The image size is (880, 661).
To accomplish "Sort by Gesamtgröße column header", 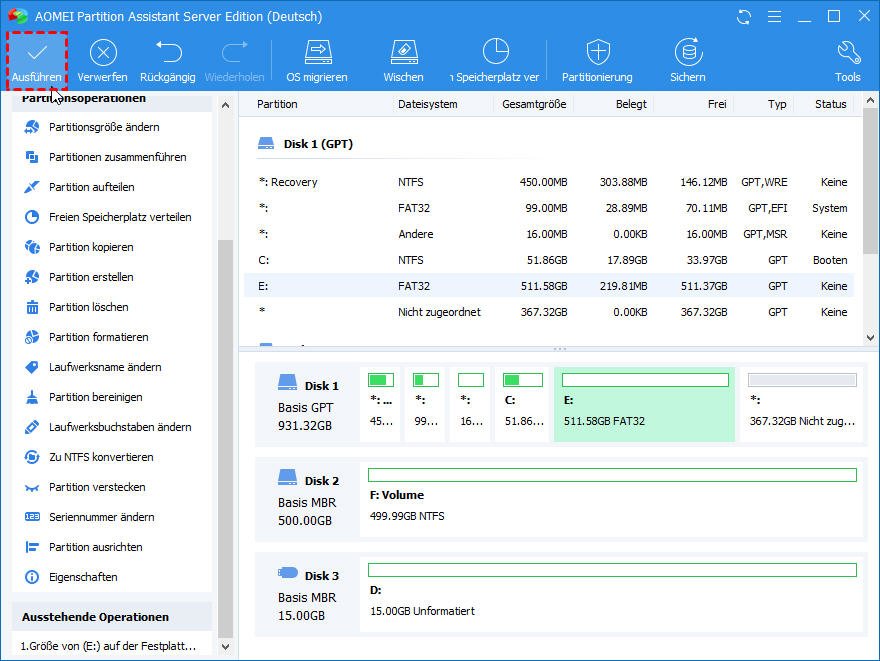I will tap(534, 104).
